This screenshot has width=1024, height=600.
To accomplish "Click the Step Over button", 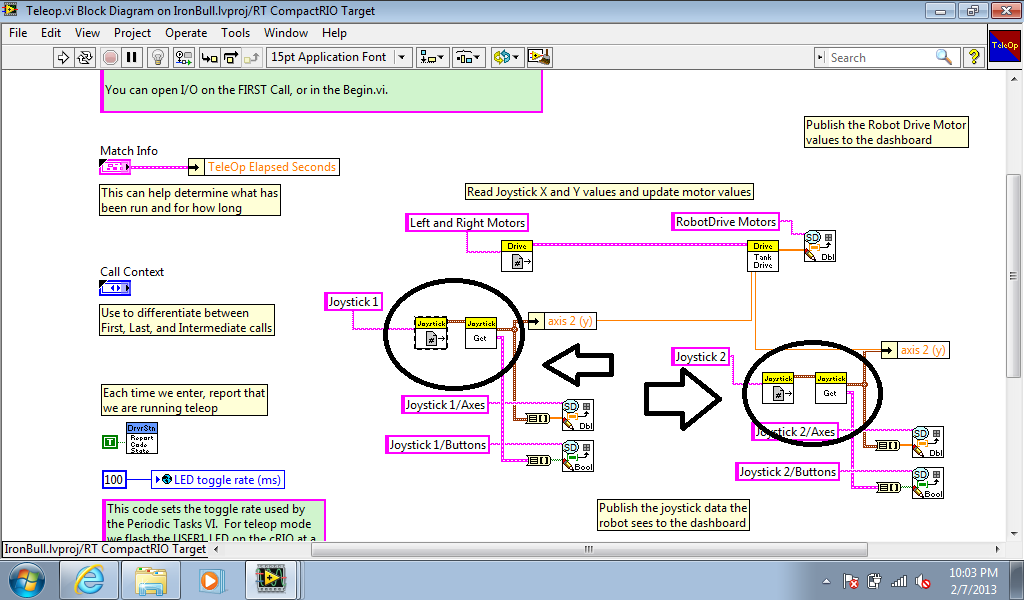I will pos(231,57).
